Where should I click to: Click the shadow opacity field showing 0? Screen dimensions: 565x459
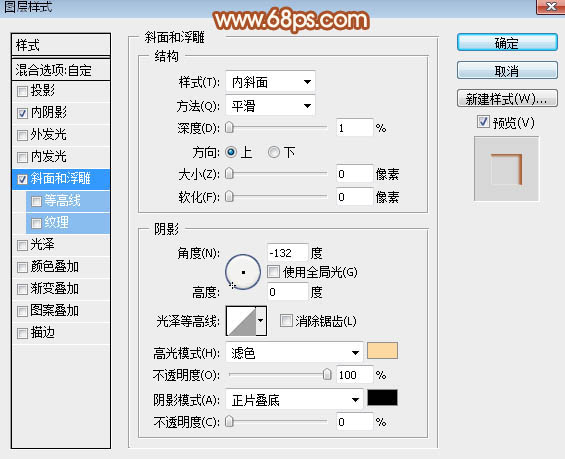(354, 422)
